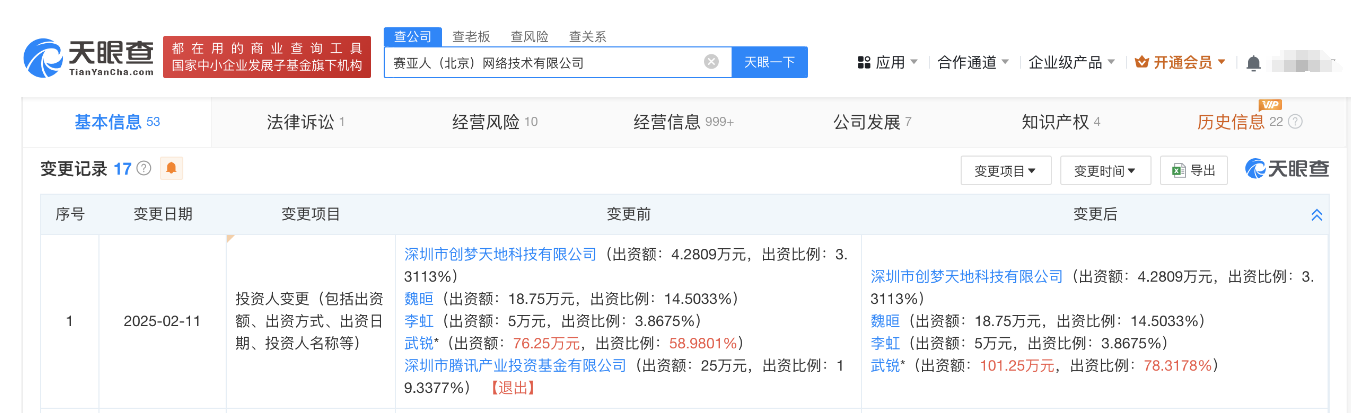
Task: Click the 变更前 column header
Action: pos(628,214)
